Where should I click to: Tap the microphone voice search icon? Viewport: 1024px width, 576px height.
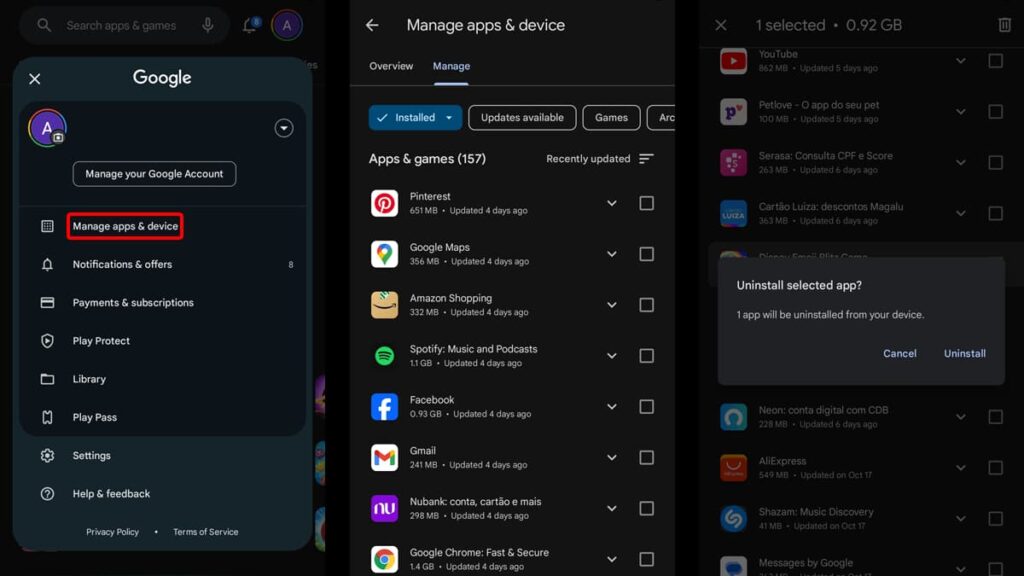click(208, 25)
